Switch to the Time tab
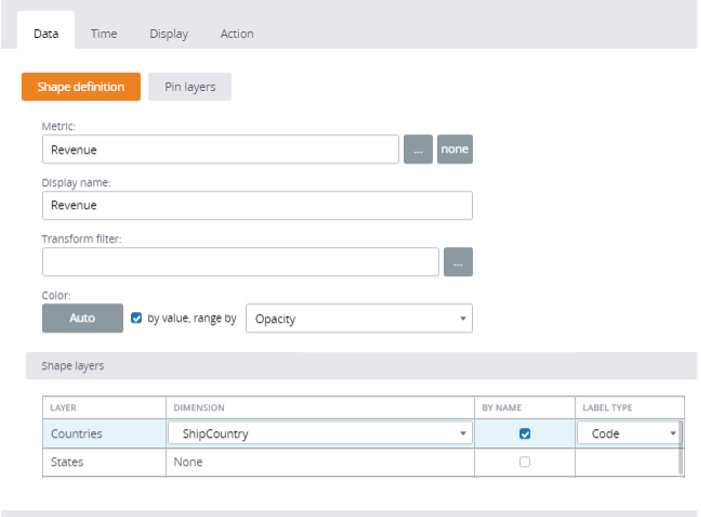 point(104,34)
